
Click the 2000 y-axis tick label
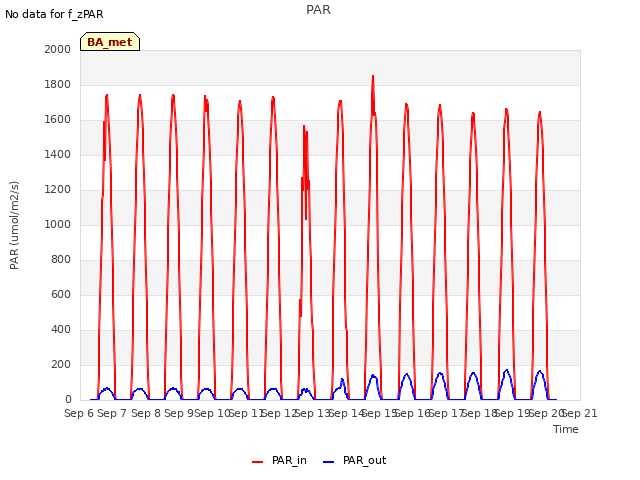[x=58, y=49]
